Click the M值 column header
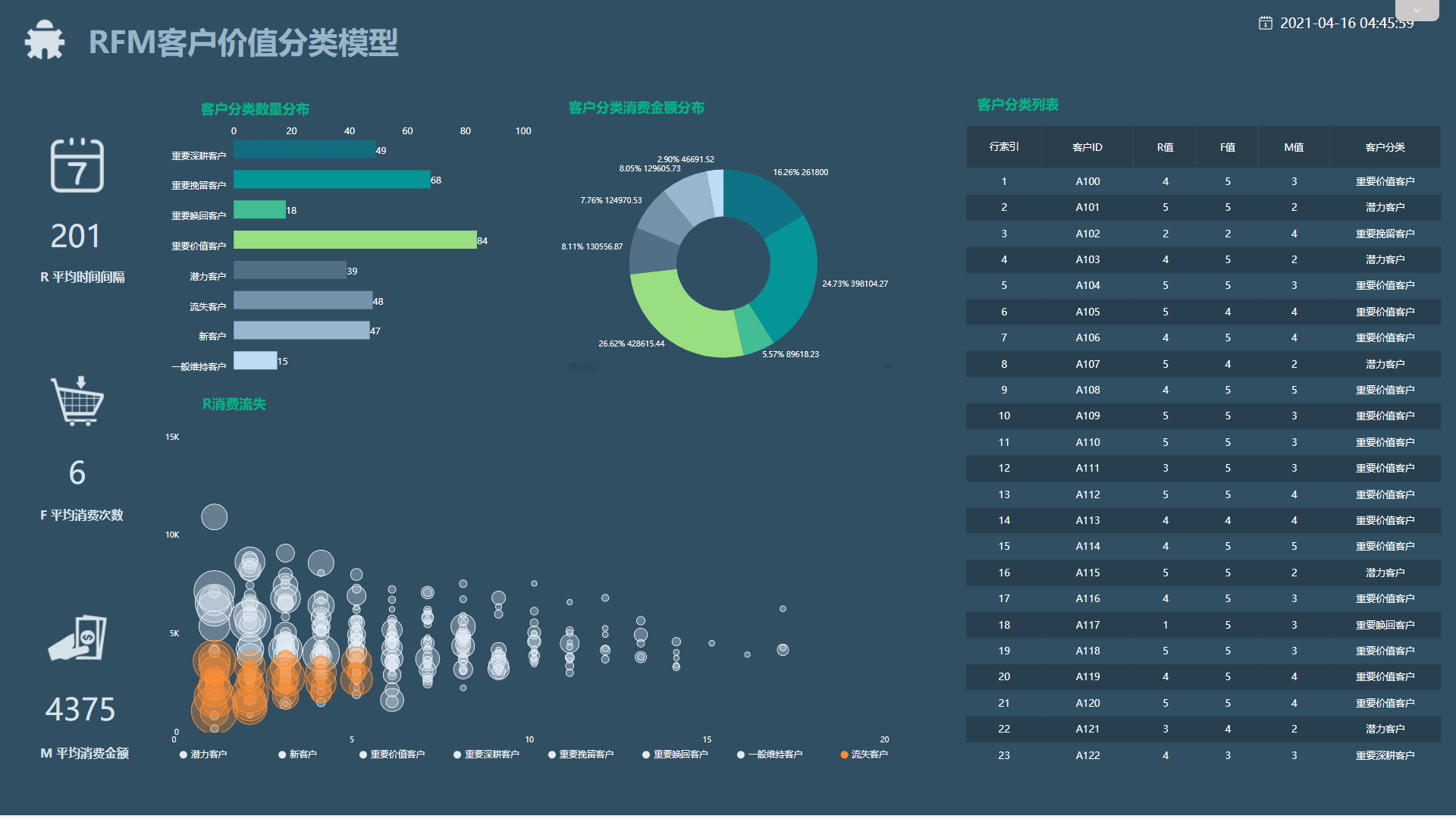The width and height of the screenshot is (1456, 819). (x=1294, y=147)
